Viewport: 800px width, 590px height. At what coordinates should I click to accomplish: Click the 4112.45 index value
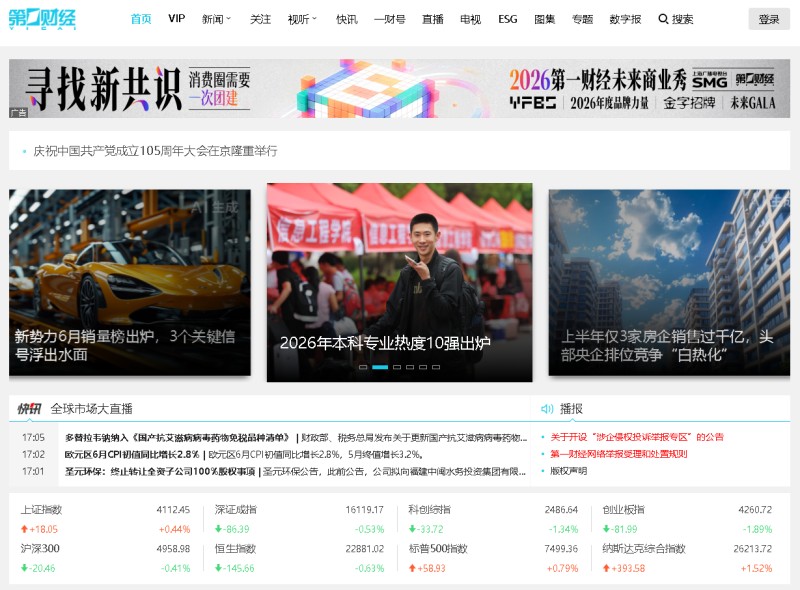(x=173, y=509)
